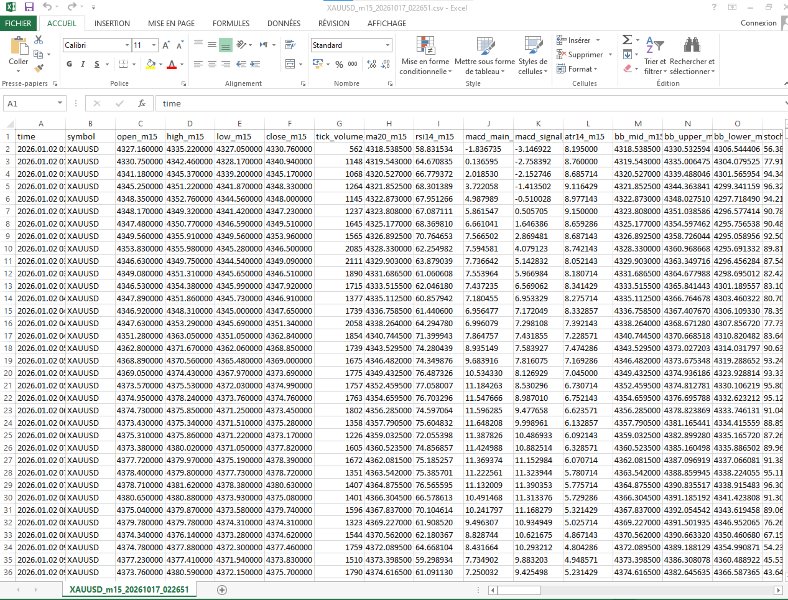Click the insert function fx button
This screenshot has height=600, width=788.
coord(142,104)
